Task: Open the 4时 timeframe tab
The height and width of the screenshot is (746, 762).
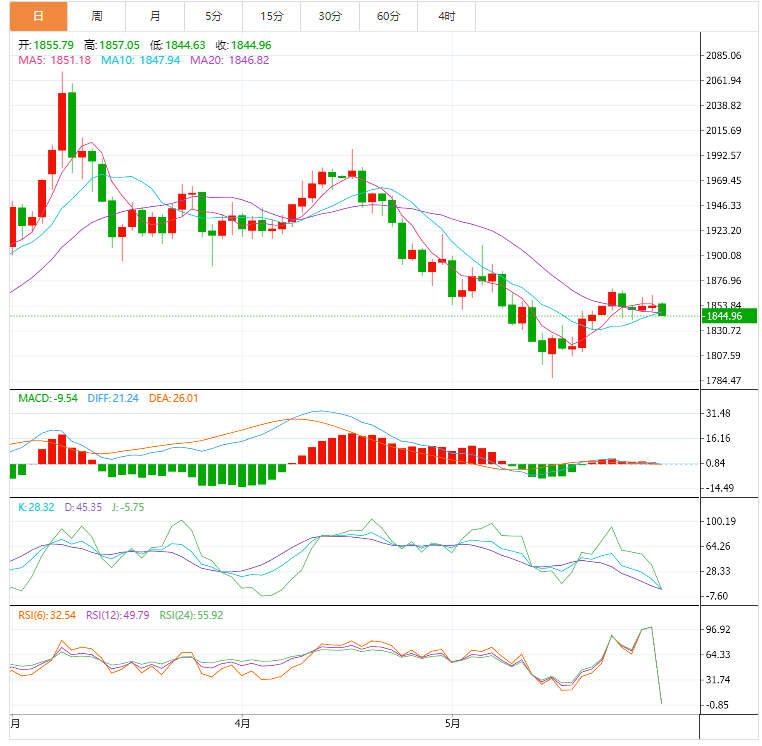Action: click(x=447, y=17)
